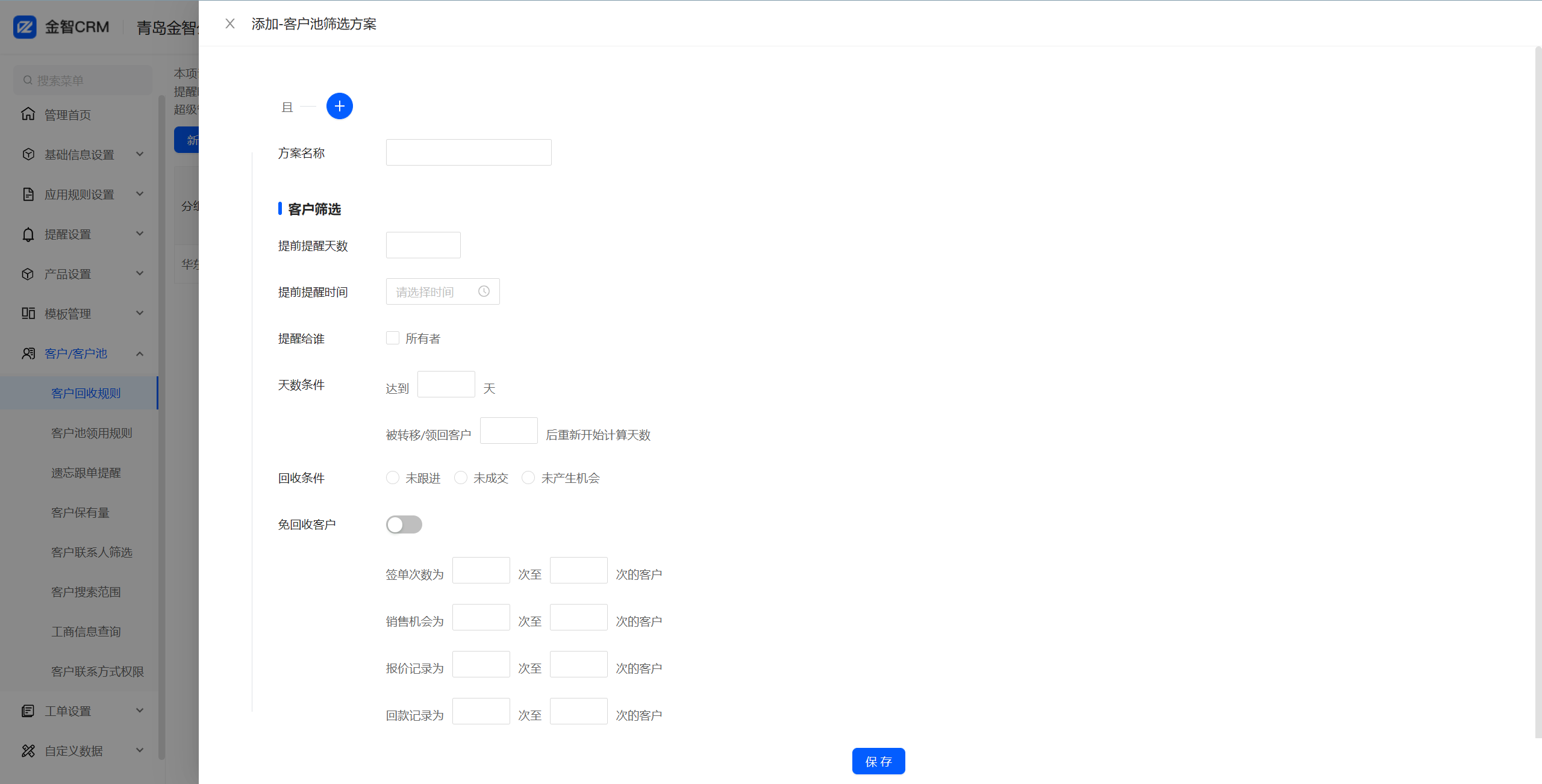Image resolution: width=1542 pixels, height=784 pixels.
Task: Click the 自定义数据 tools icon
Action: (28, 750)
